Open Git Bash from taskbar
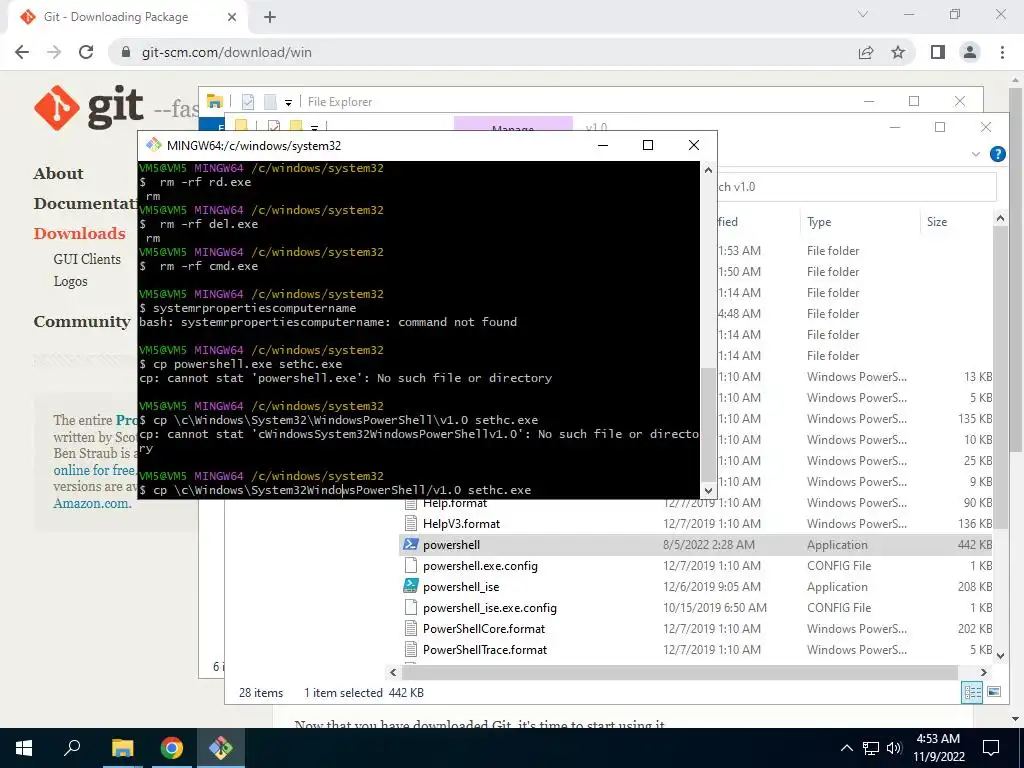 [220, 748]
